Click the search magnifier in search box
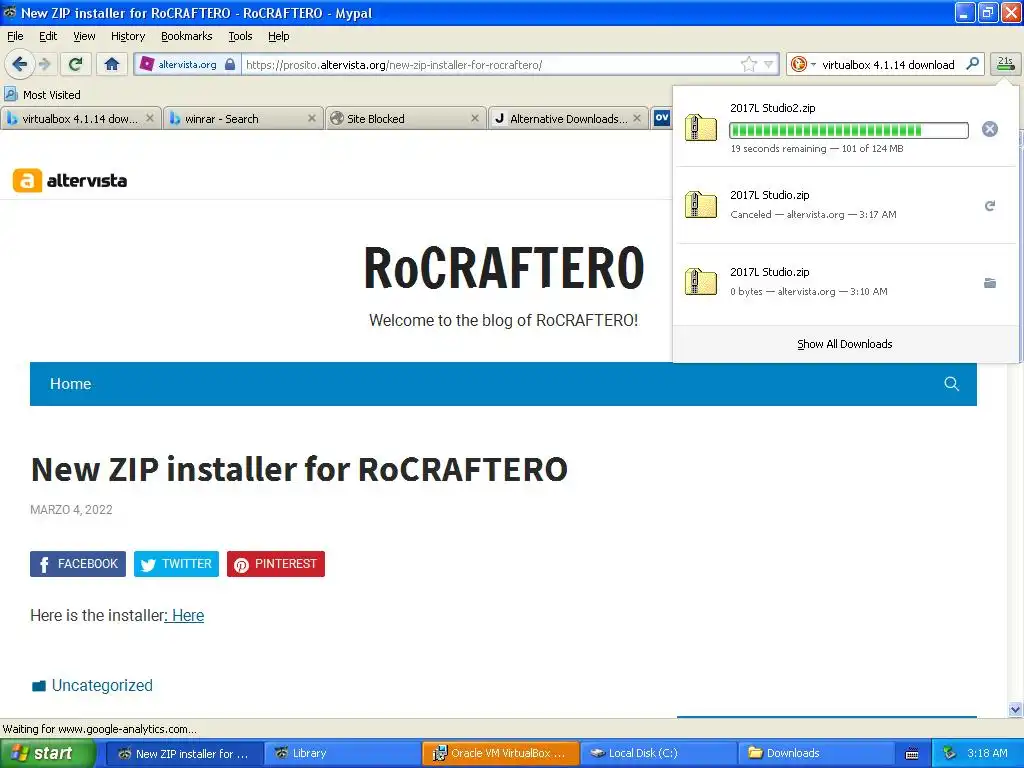The width and height of the screenshot is (1024, 768). pyautogui.click(x=972, y=64)
